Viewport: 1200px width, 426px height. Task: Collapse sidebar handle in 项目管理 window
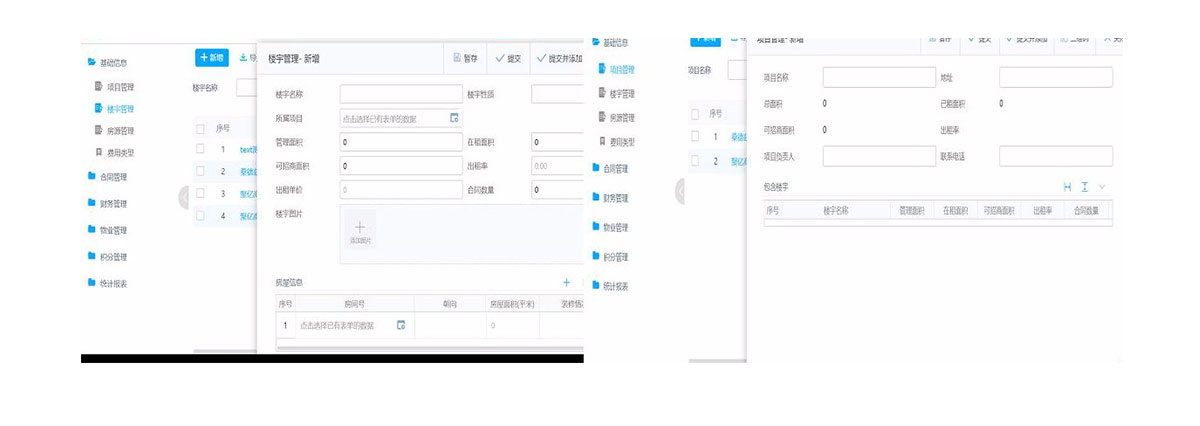(x=680, y=192)
